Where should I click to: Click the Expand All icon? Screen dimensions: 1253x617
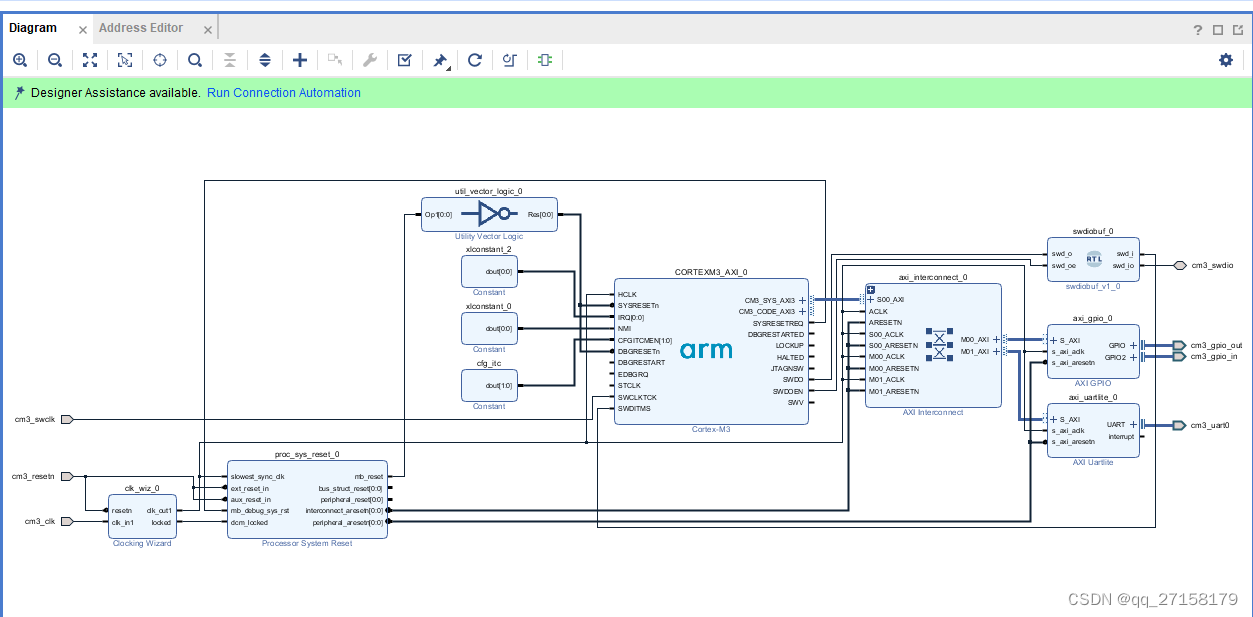point(265,60)
